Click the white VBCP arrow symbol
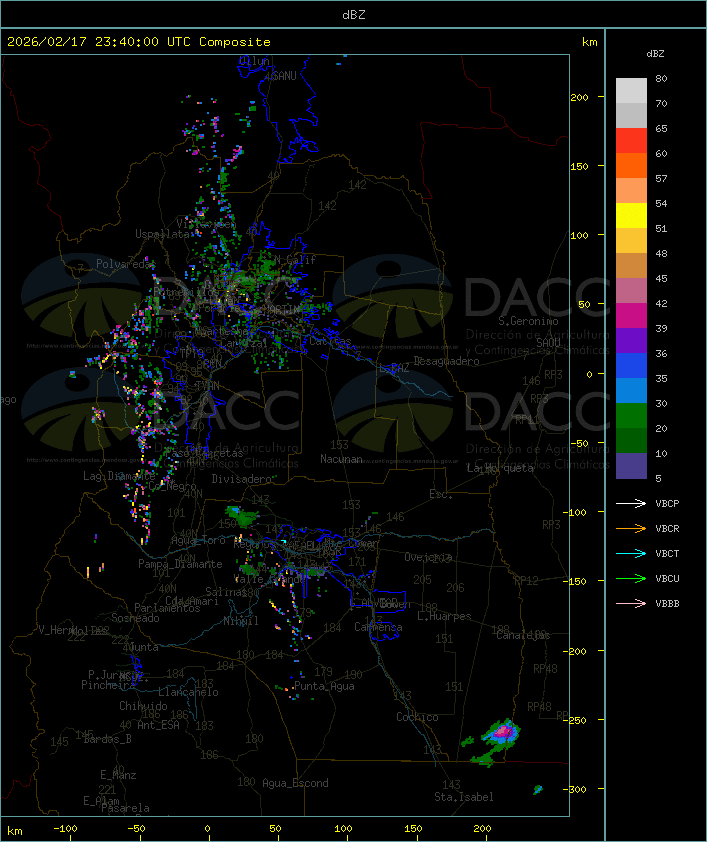Screen dimensions: 707x842 (x=631, y=503)
